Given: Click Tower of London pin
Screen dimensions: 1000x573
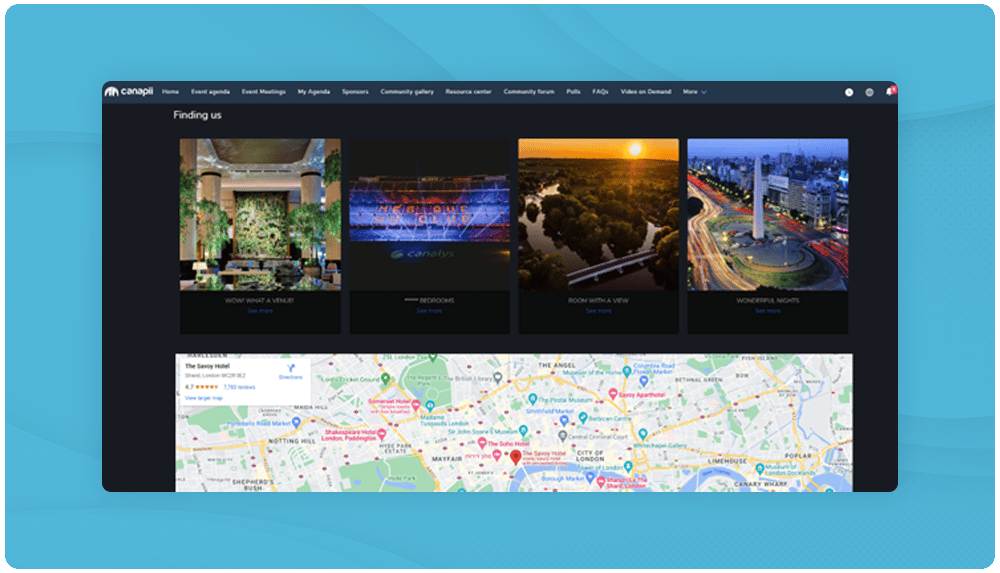Looking at the screenshot, I should [628, 467].
